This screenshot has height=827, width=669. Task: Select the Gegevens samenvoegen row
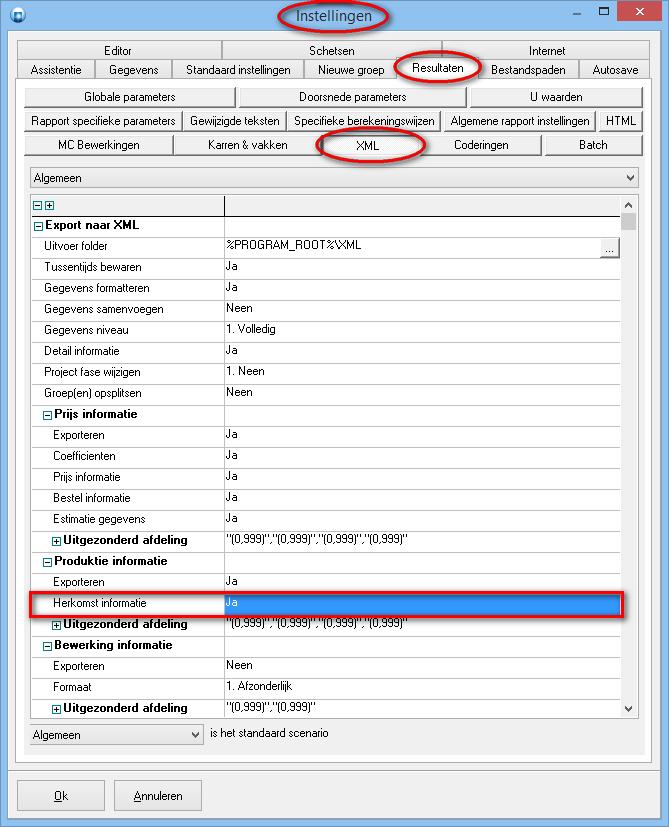click(x=326, y=310)
